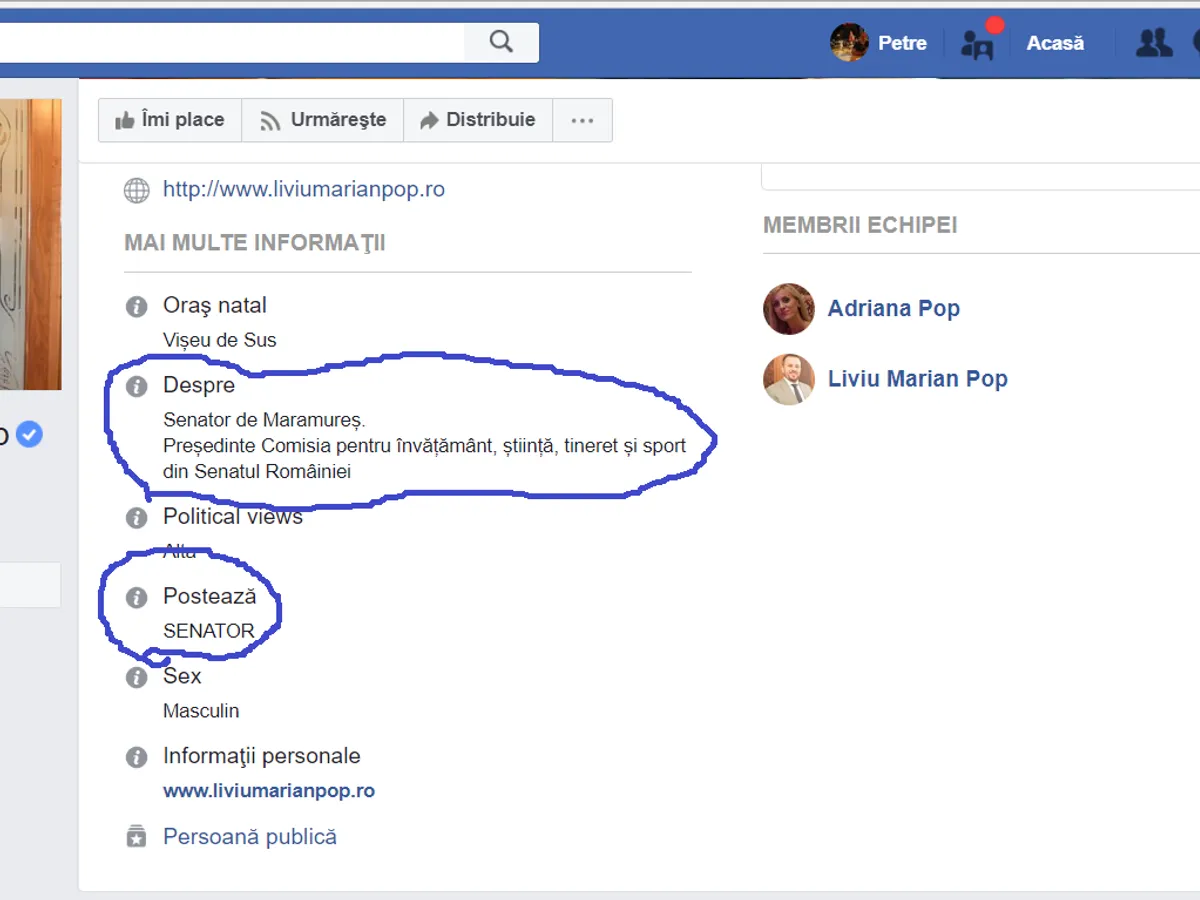Click info icon next to Sex
The image size is (1200, 900).
coord(137,677)
